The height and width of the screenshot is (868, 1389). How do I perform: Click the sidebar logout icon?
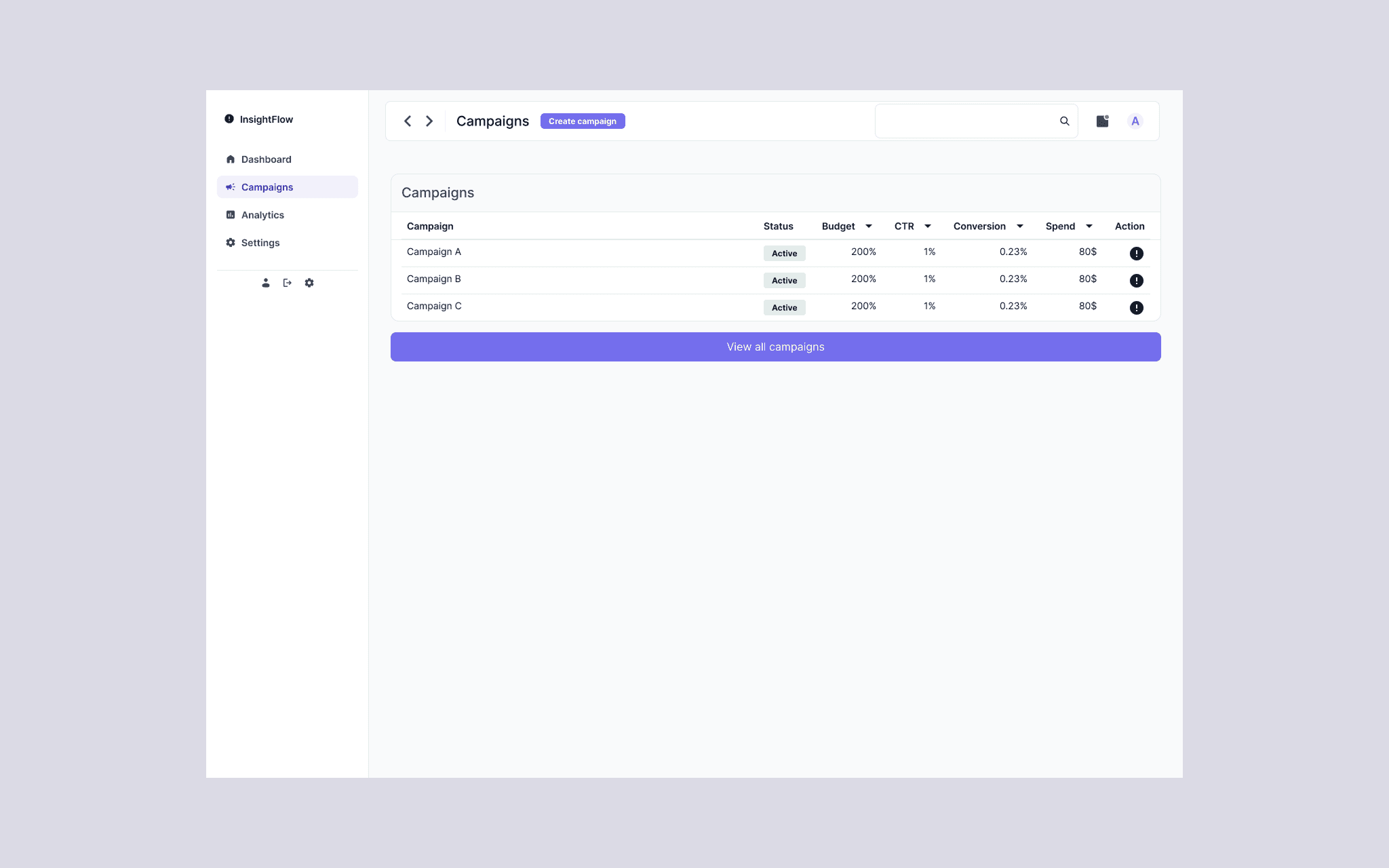pos(288,283)
